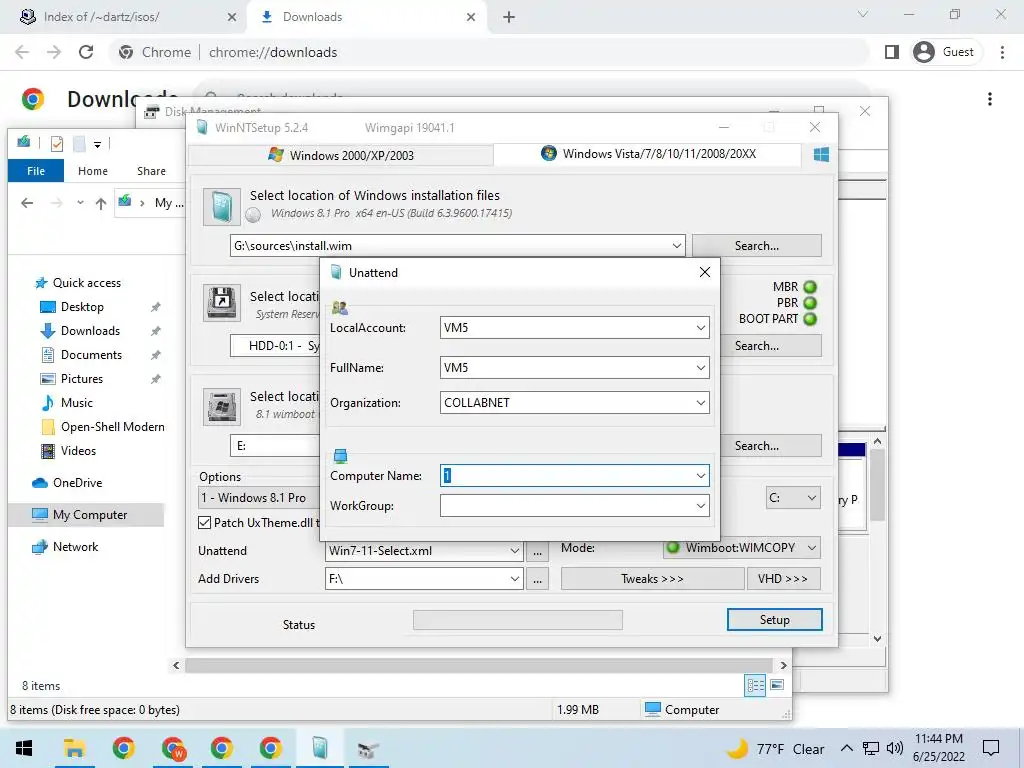
Task: Expand the WorkGroup dropdown
Action: (701, 505)
